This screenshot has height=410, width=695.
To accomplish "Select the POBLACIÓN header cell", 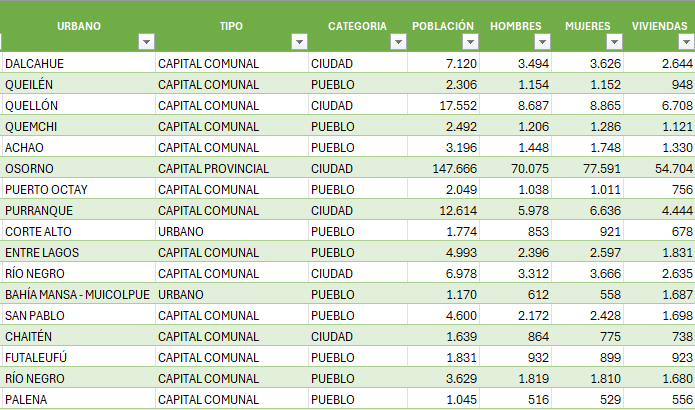I will [443, 27].
